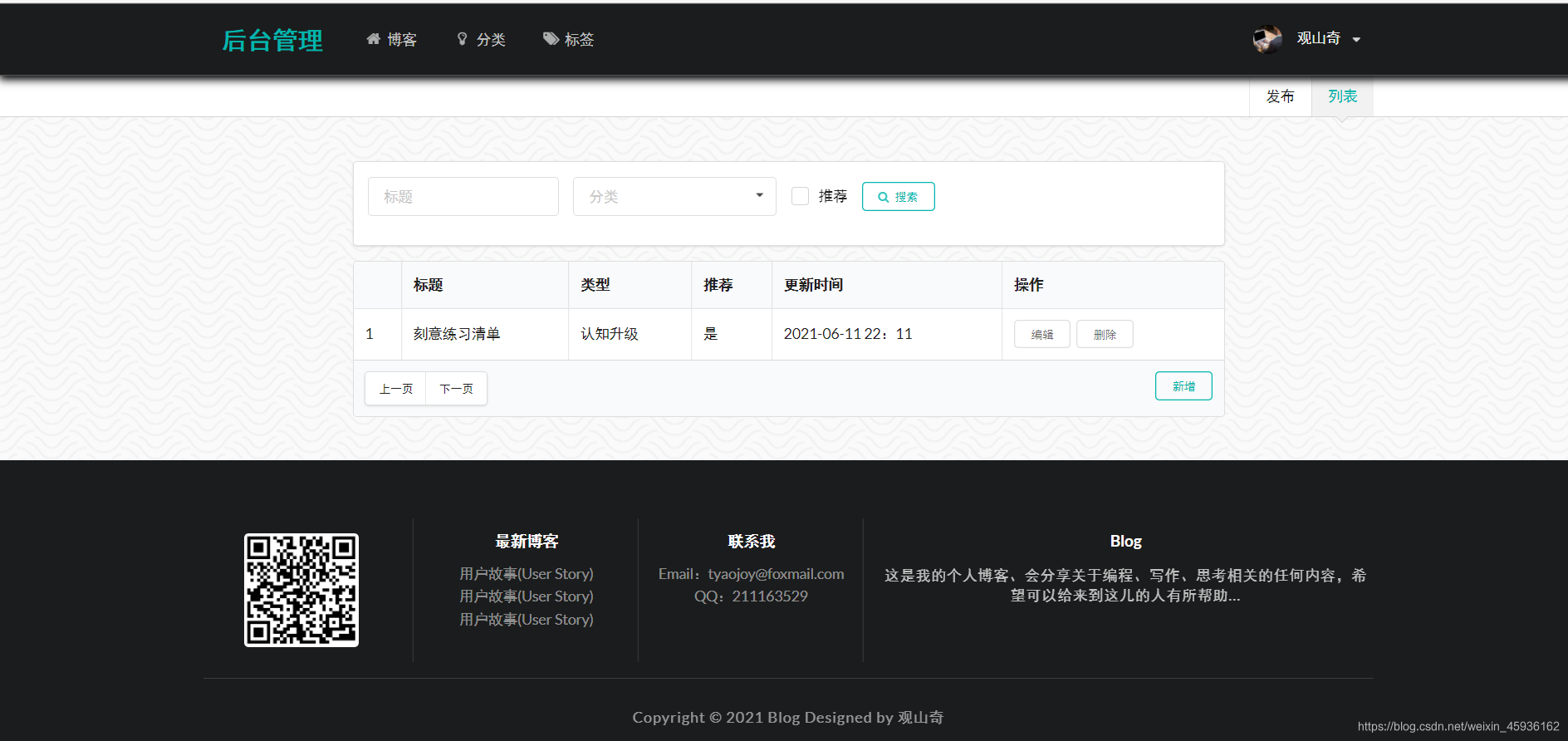This screenshot has width=1568, height=741.
Task: Switch to the 列表 tab
Action: click(1342, 96)
